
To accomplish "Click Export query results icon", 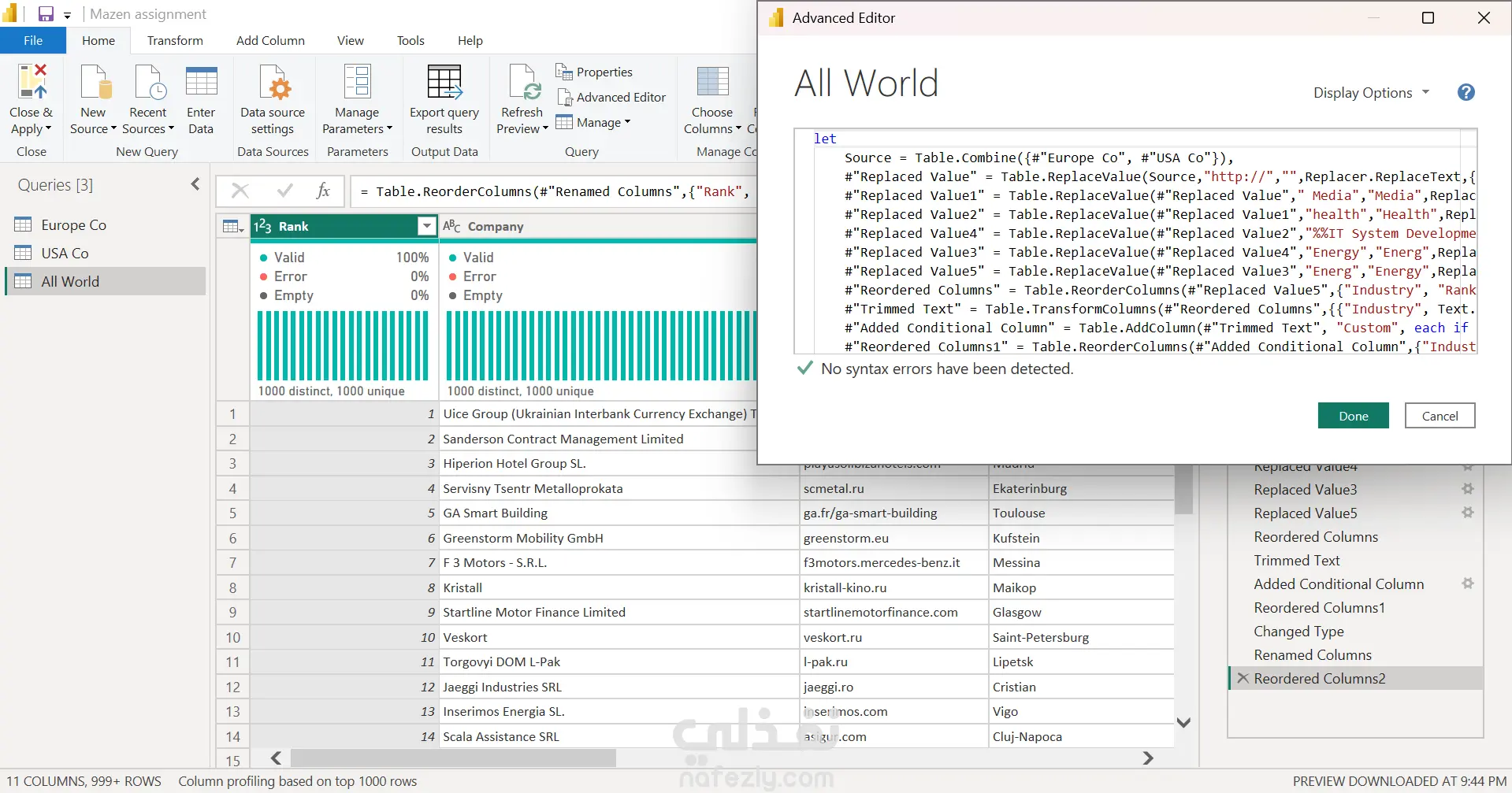I will 444,83.
